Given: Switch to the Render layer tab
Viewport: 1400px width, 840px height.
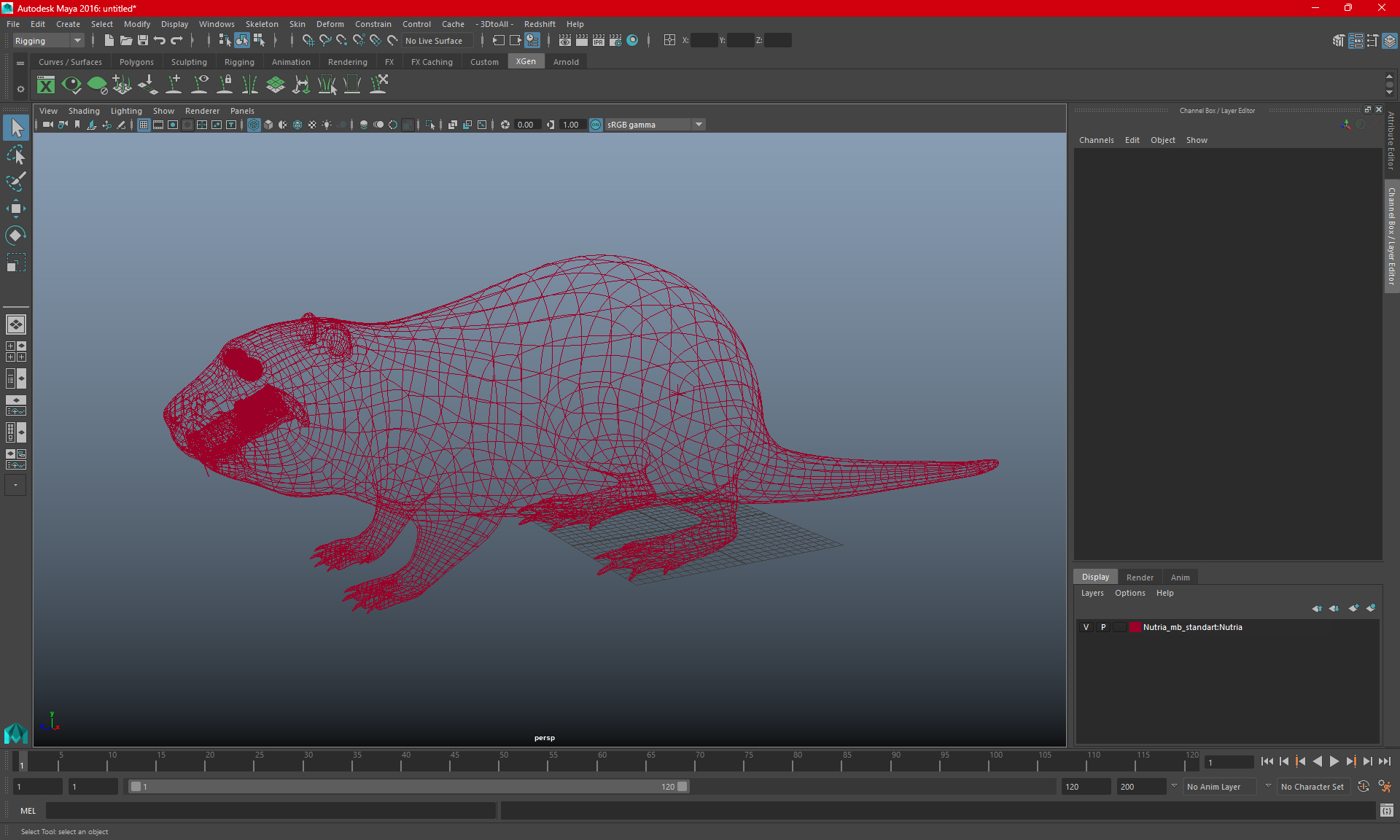Looking at the screenshot, I should click(x=1140, y=577).
